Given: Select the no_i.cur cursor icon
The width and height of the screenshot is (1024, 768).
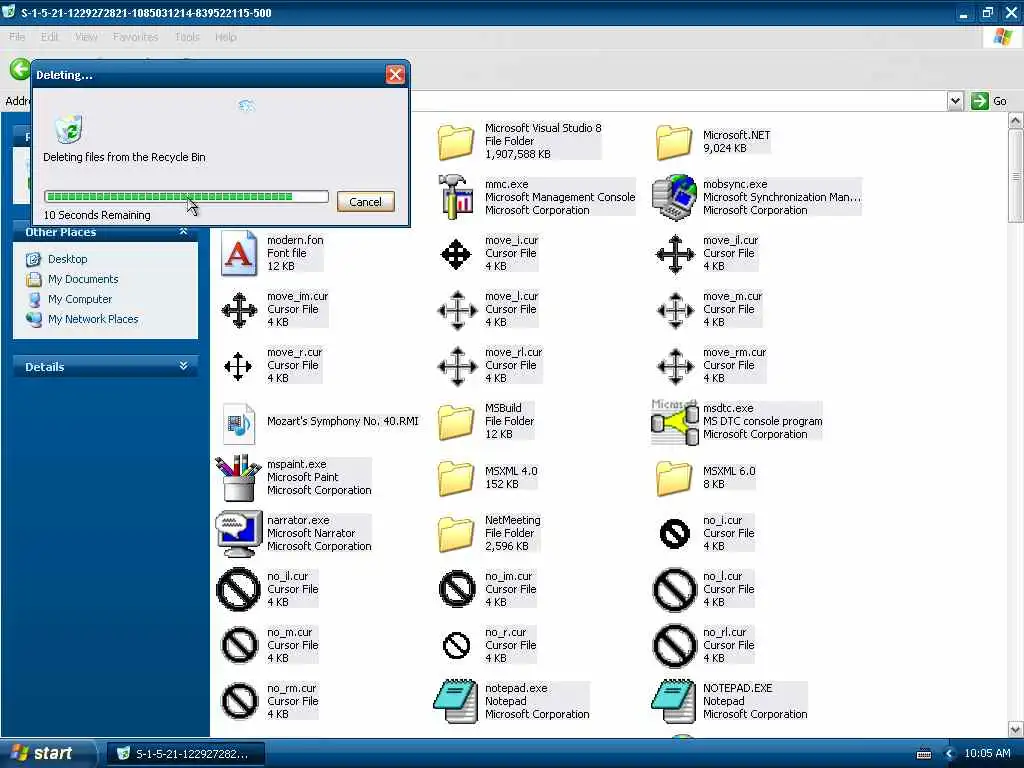Looking at the screenshot, I should pyautogui.click(x=675, y=534).
